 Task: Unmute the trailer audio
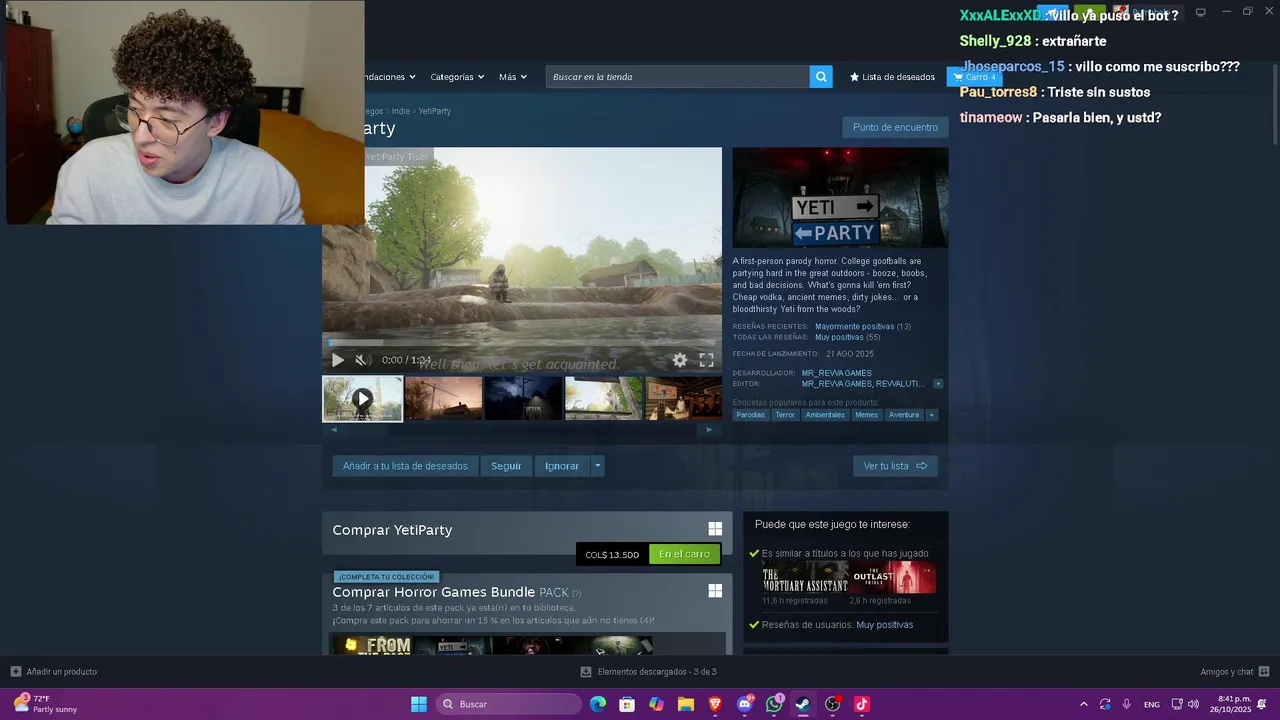[361, 360]
